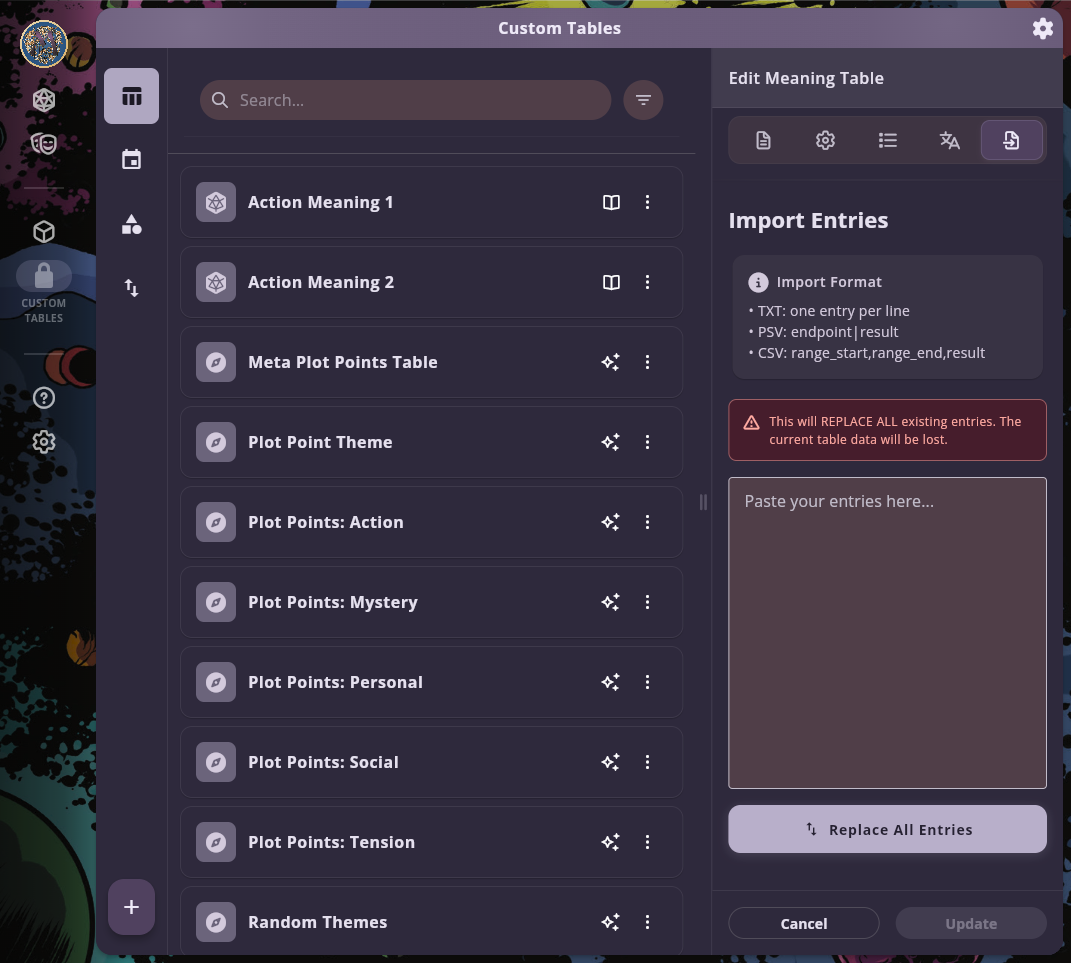Image resolution: width=1071 pixels, height=963 pixels.
Task: Select the Plot Points: Action table row
Action: click(x=431, y=522)
